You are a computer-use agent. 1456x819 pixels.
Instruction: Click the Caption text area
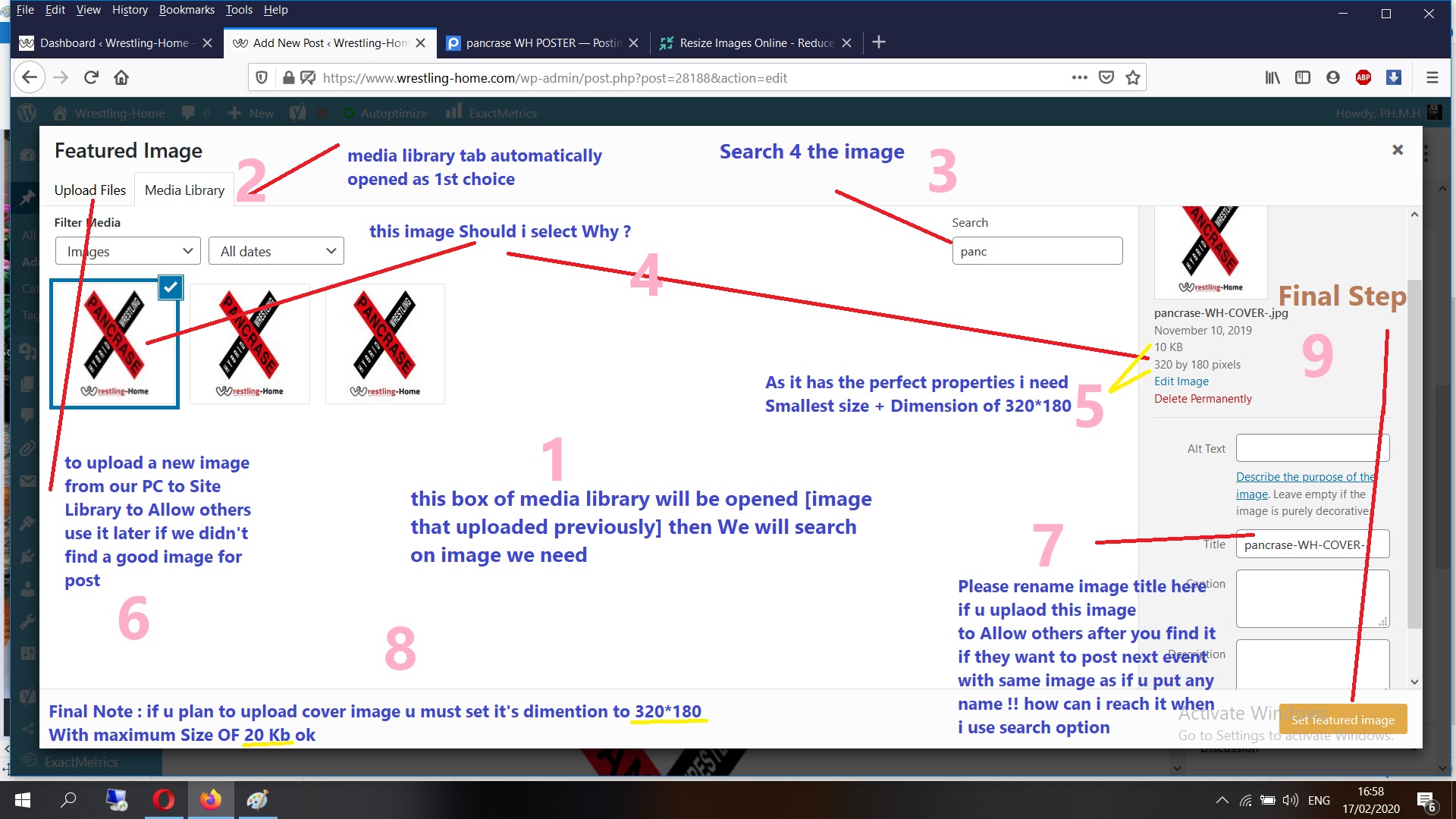click(1312, 598)
